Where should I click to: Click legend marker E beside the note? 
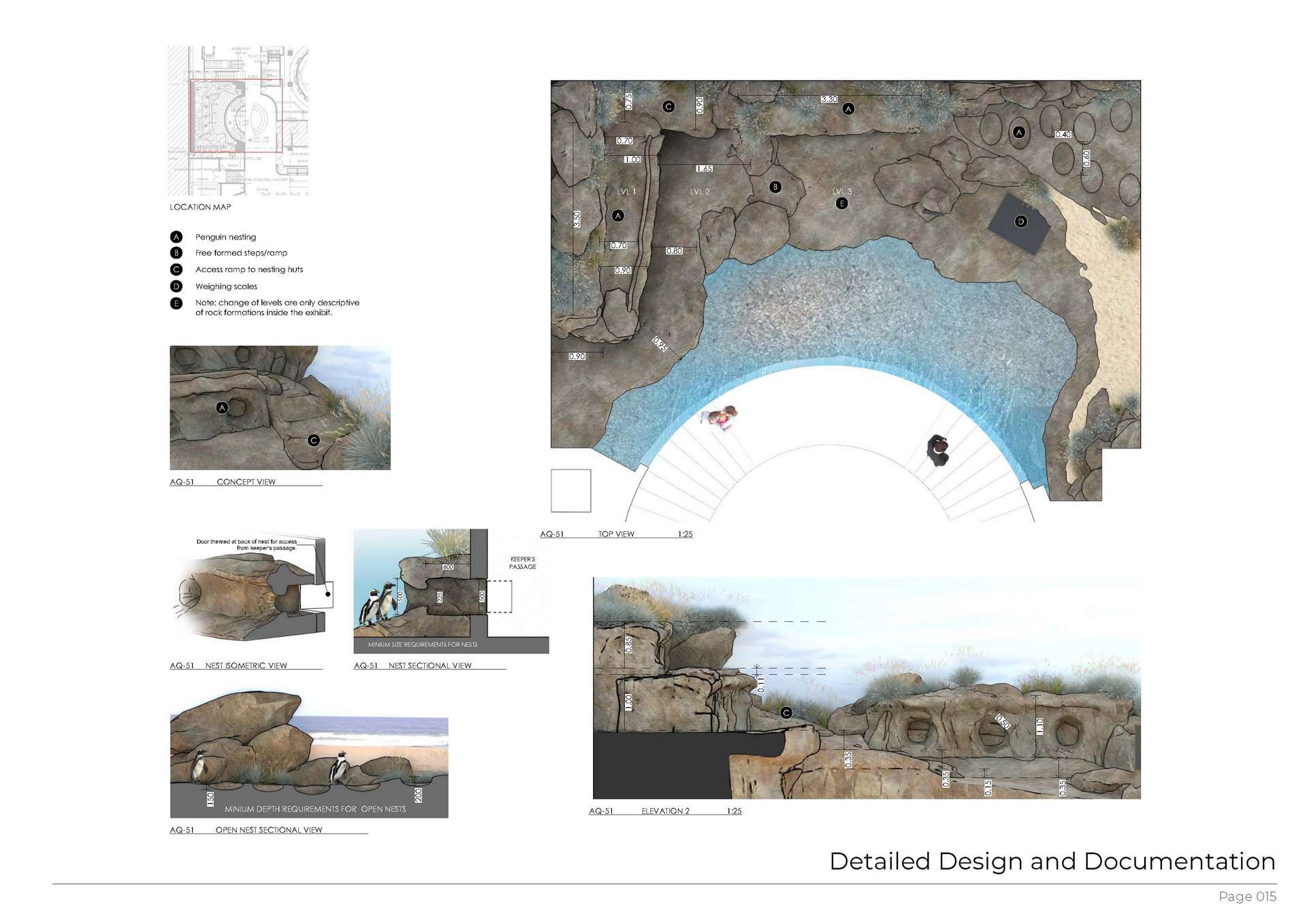176,303
